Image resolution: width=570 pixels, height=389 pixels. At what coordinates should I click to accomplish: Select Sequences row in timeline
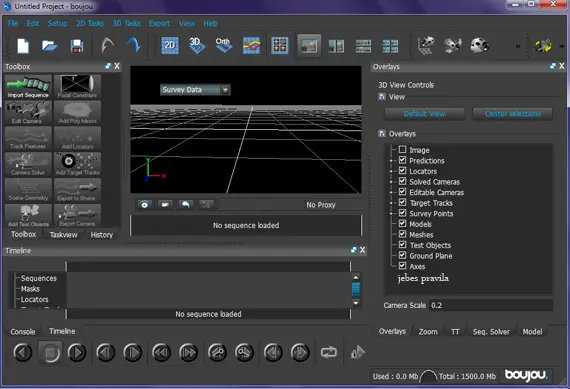pos(39,278)
